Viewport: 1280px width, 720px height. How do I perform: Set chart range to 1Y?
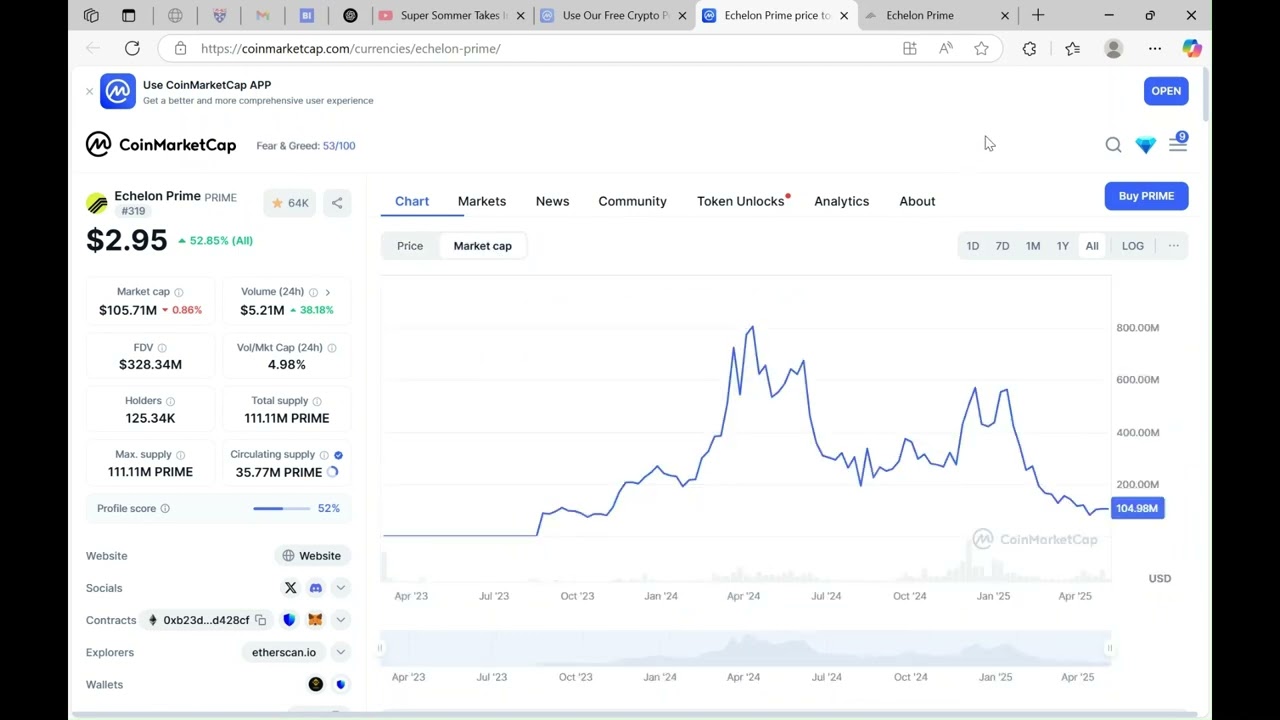tap(1063, 246)
